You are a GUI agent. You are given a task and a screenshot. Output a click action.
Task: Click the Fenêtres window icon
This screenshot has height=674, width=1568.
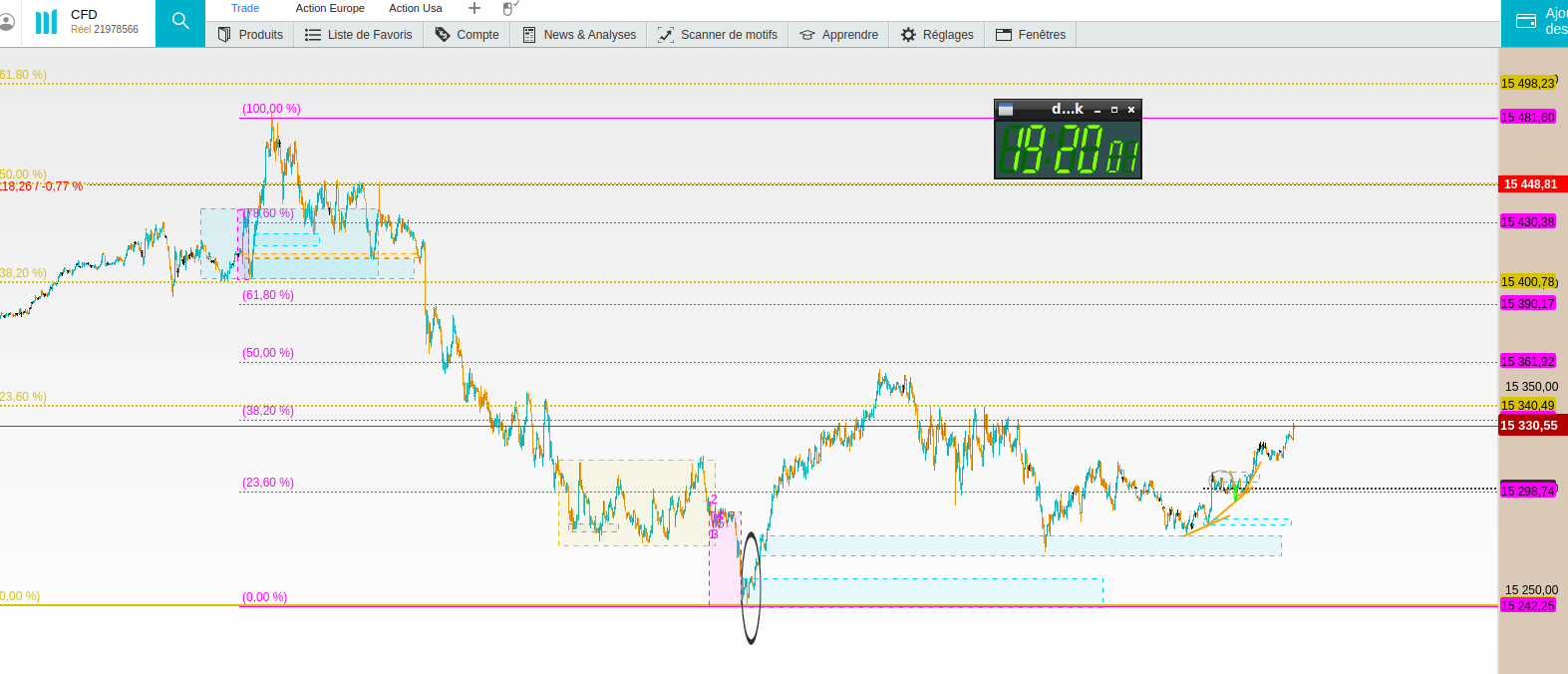pos(1004,34)
